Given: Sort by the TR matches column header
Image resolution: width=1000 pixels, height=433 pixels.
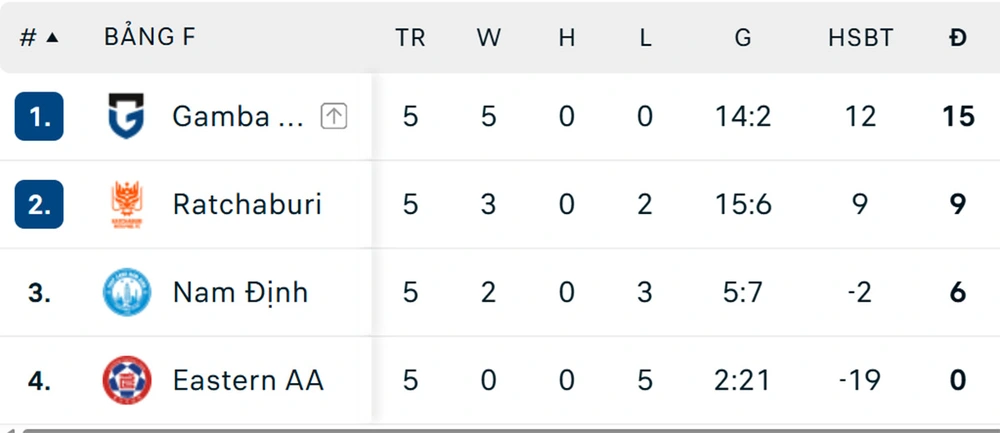Looking at the screenshot, I should point(410,38).
